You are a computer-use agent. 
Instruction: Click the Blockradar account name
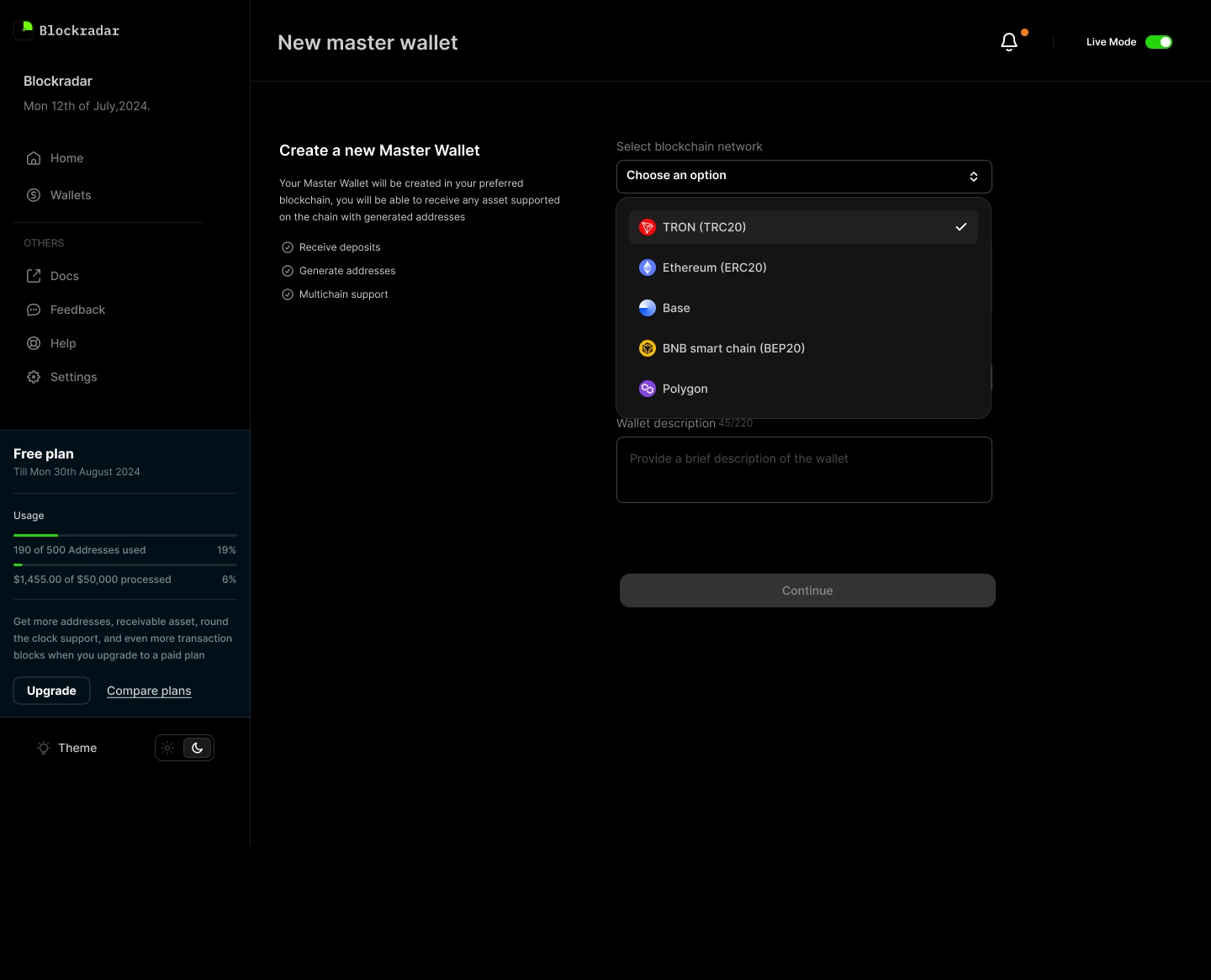click(x=58, y=81)
